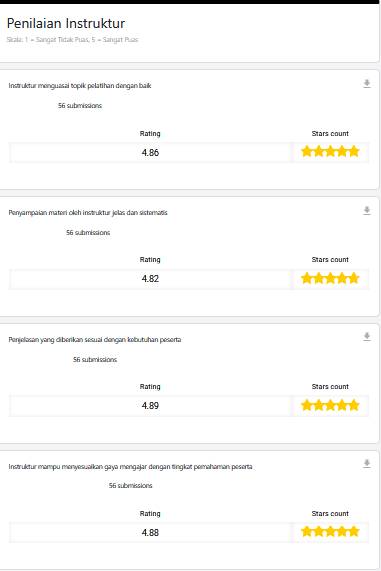This screenshot has width=381, height=571.
Task: Download results for 'Penjelasan yang diberikan sesuai' question
Action: point(367,337)
